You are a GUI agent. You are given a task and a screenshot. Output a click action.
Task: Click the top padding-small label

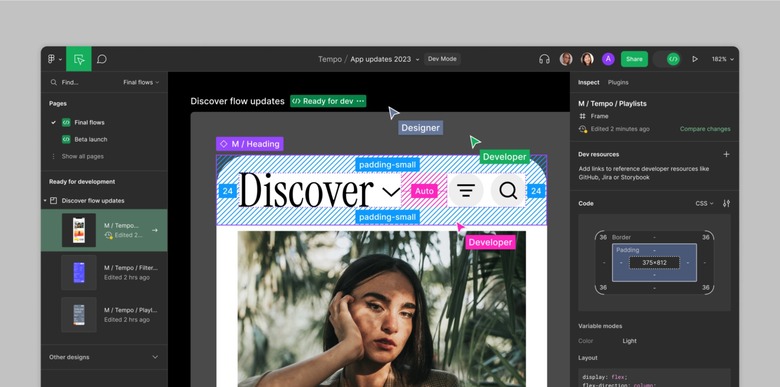pos(388,165)
